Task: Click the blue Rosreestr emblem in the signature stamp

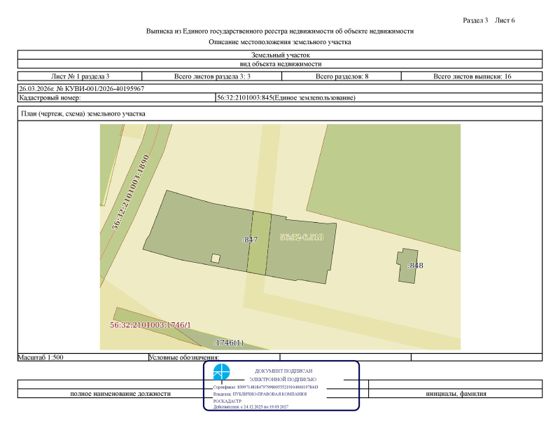Action: pos(221,372)
